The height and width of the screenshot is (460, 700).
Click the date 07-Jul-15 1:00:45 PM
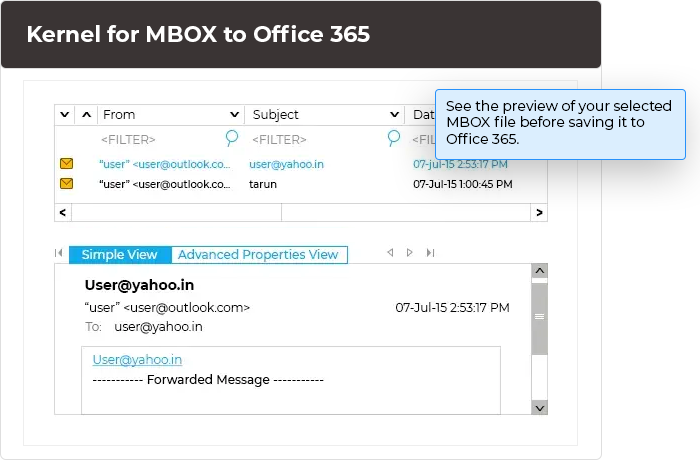[x=462, y=184]
